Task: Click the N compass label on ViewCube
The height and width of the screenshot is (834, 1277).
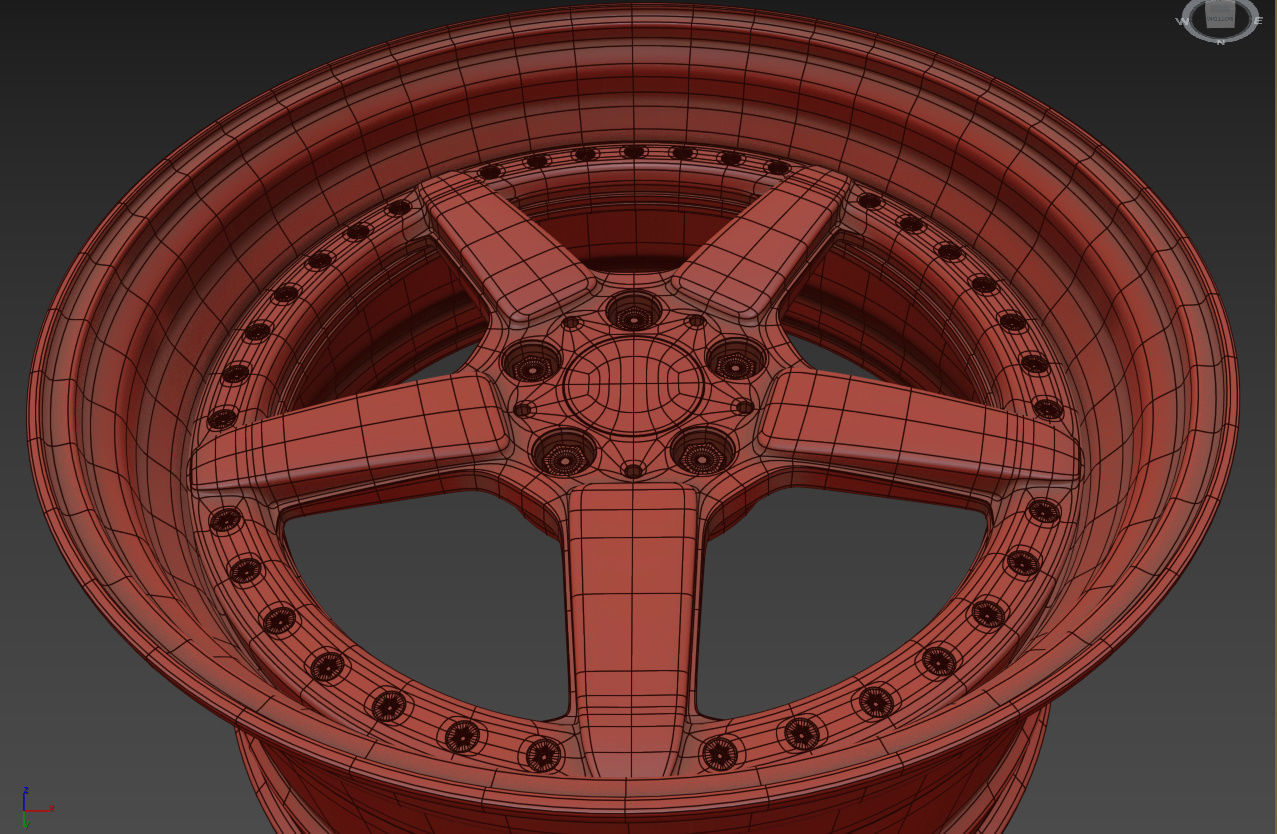Action: 1220,42
